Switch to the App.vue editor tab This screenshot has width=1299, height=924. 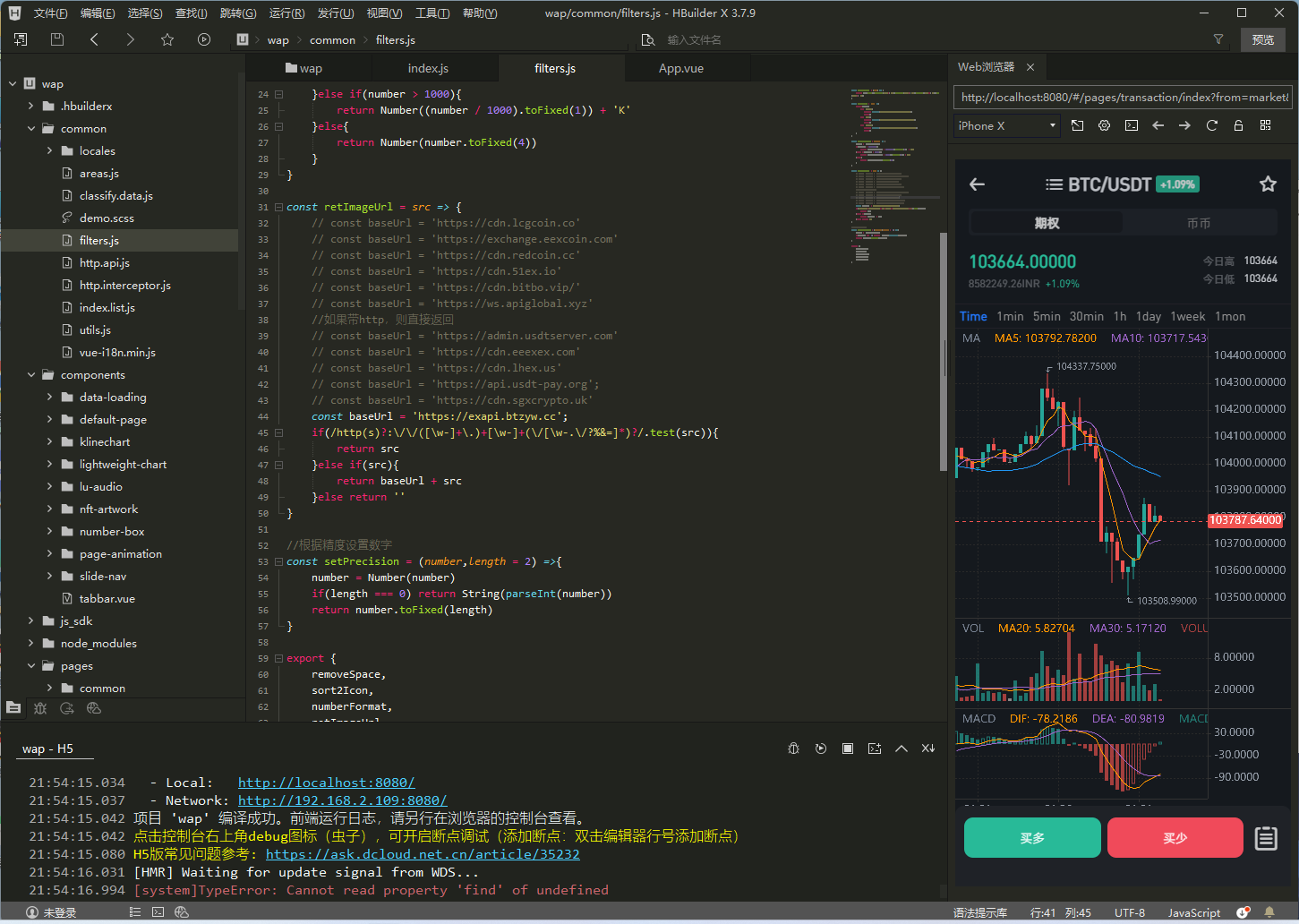tap(681, 68)
